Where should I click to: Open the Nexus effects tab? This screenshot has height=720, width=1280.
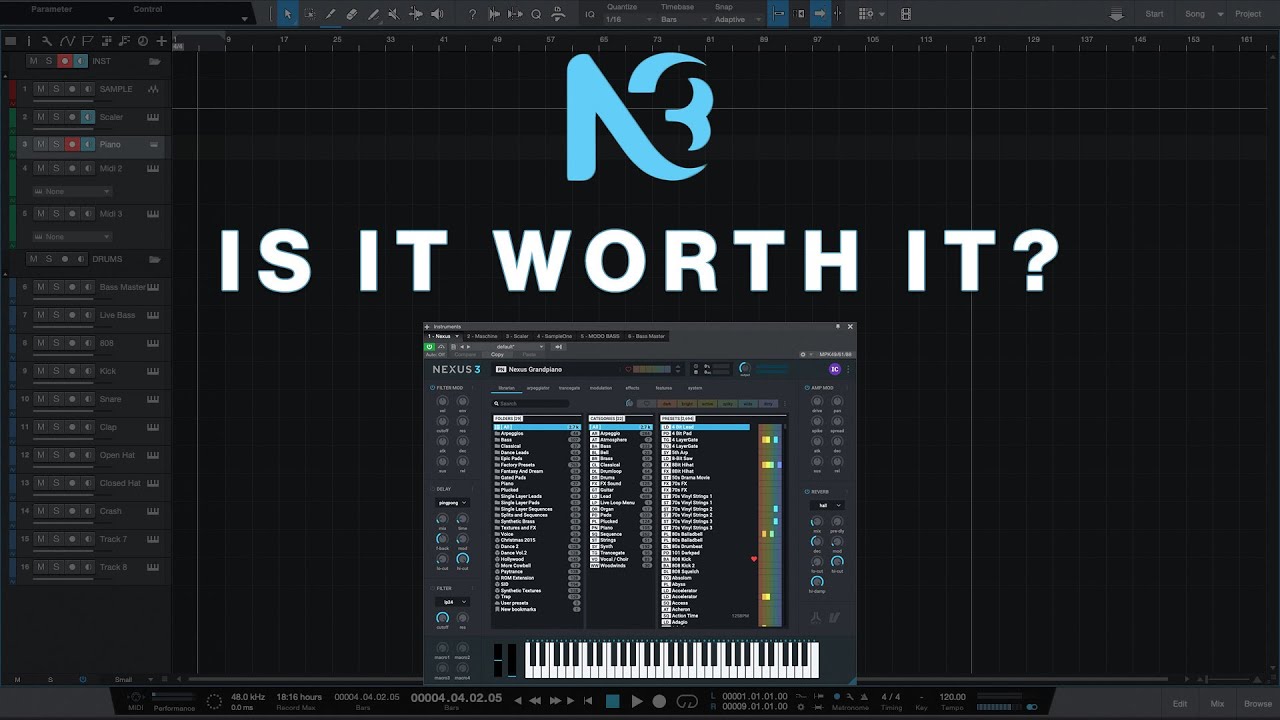(x=633, y=387)
